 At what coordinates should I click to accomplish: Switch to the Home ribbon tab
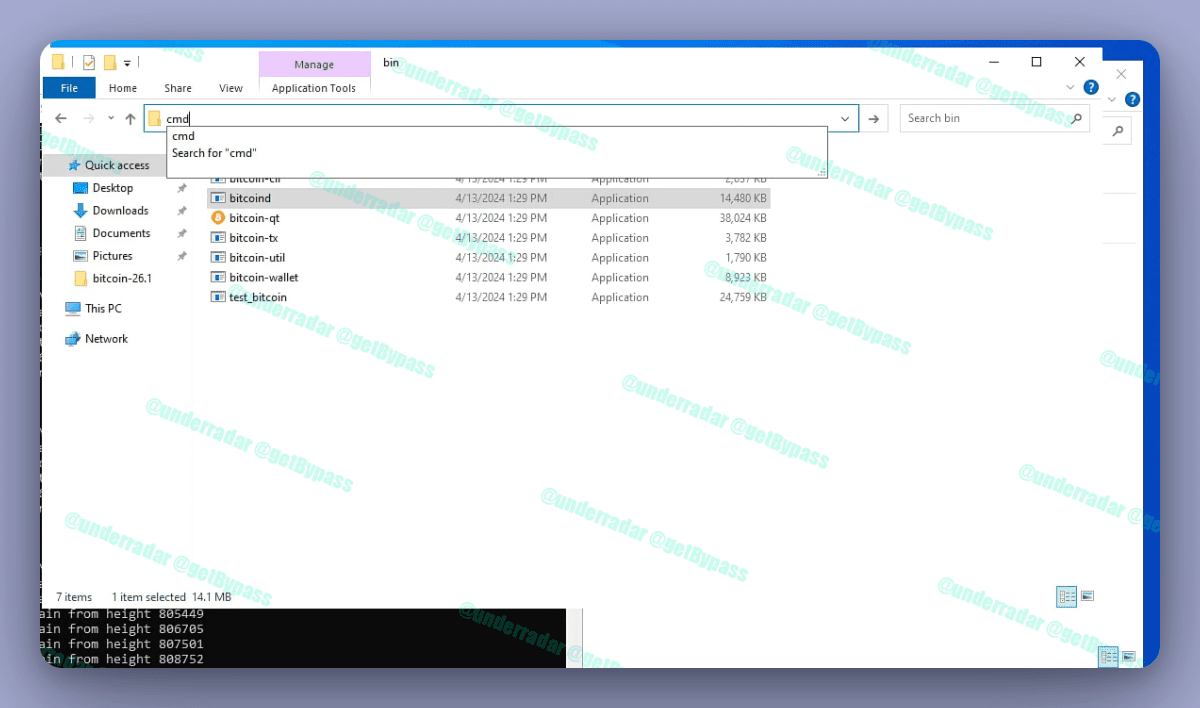(x=123, y=88)
